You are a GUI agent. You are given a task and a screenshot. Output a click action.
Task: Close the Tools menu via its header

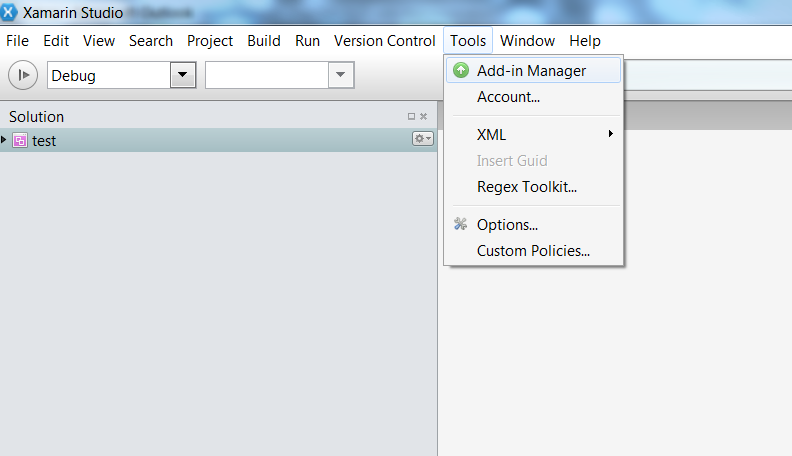pyautogui.click(x=468, y=41)
